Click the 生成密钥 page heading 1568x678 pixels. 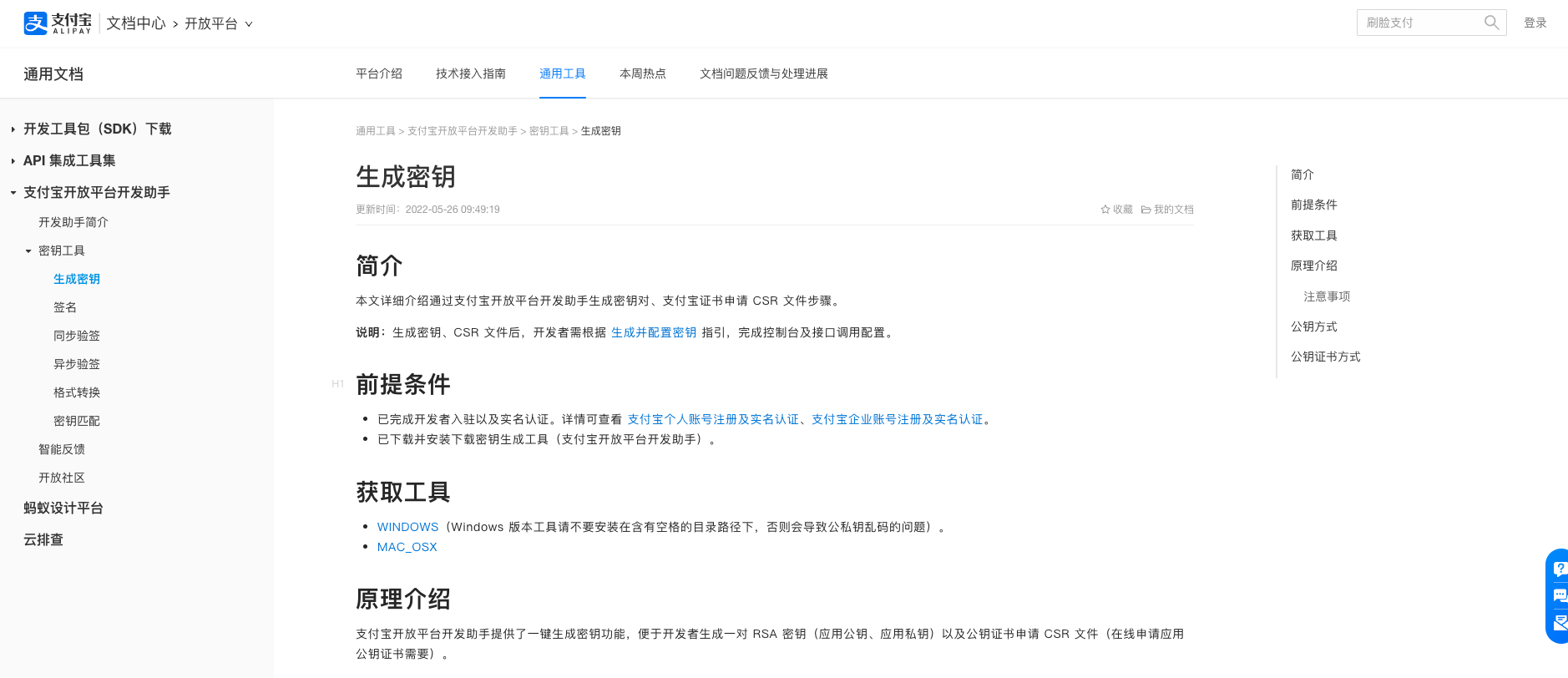406,176
